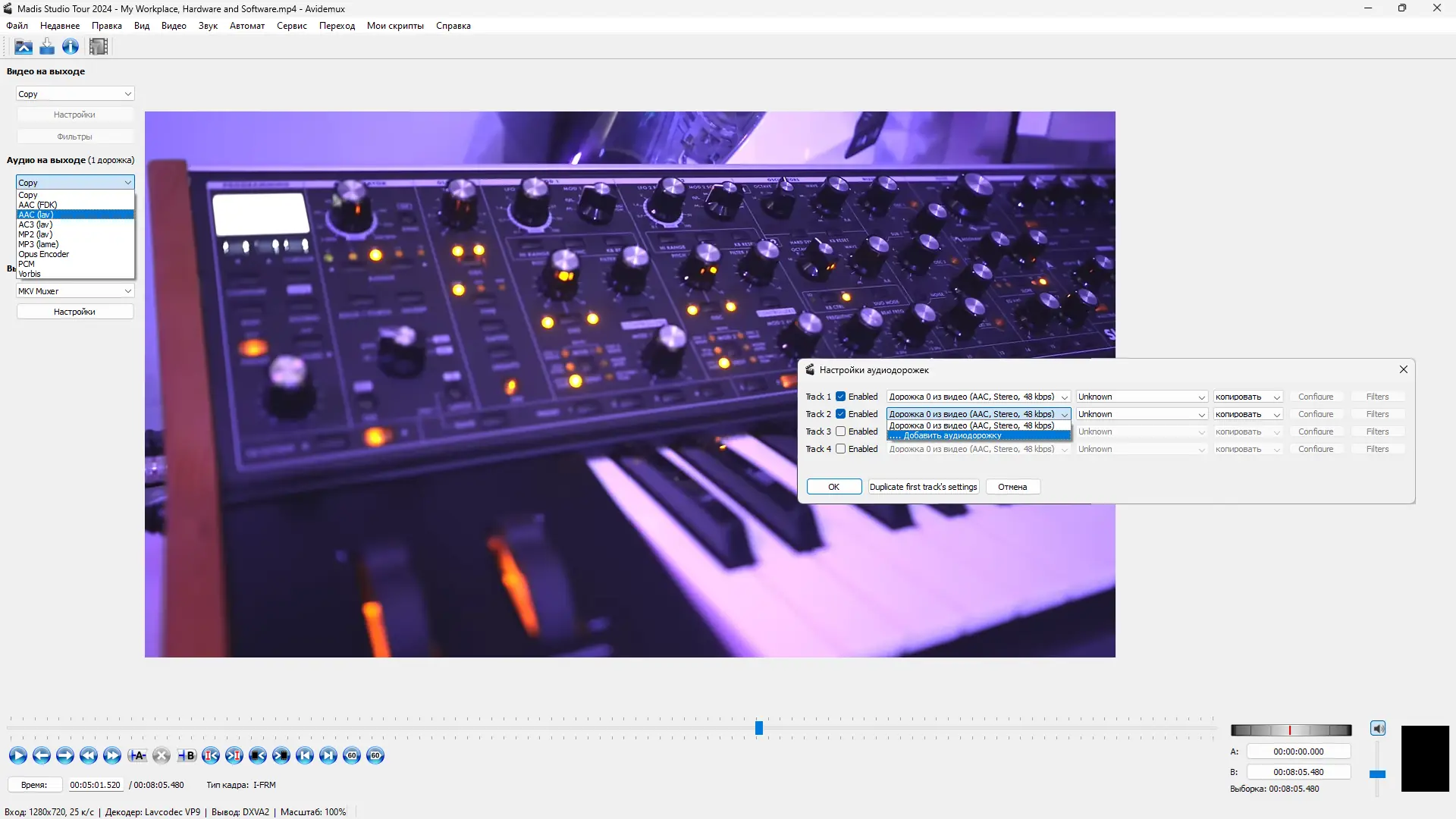Enable the Track 3 checkbox
The height and width of the screenshot is (819, 1456).
point(840,431)
